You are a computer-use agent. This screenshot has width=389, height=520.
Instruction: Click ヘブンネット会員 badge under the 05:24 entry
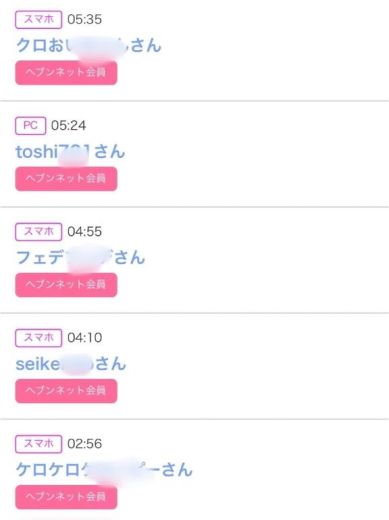(x=66, y=179)
